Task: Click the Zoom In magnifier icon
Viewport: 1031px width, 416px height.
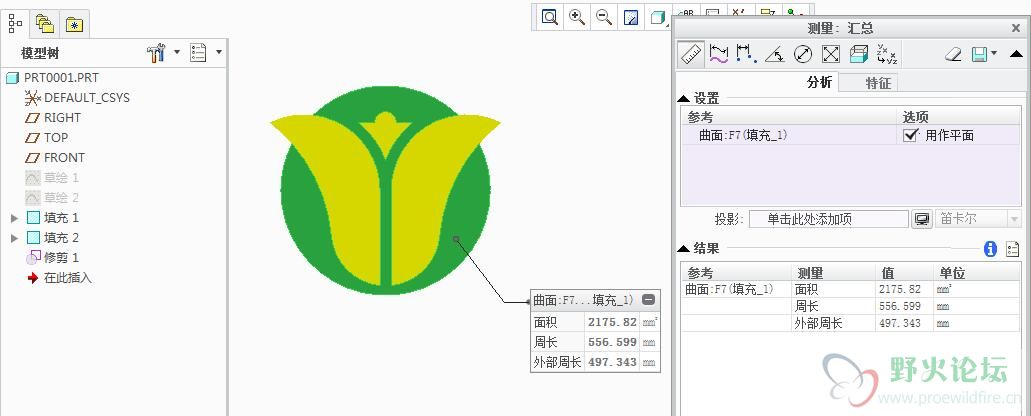Action: pos(577,17)
